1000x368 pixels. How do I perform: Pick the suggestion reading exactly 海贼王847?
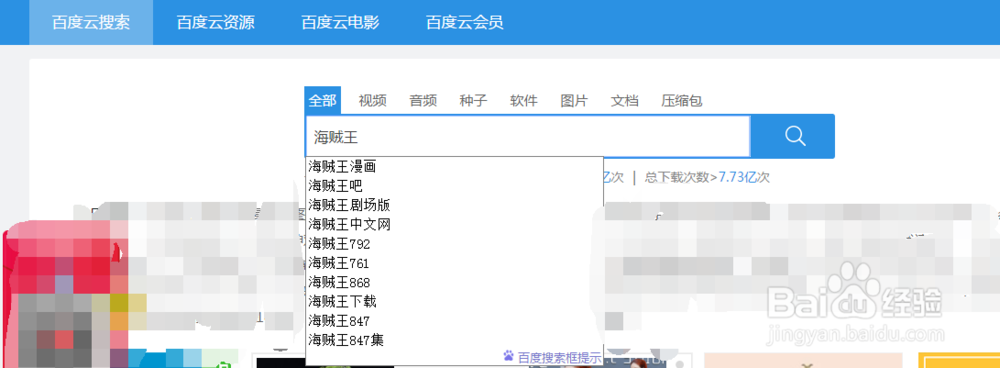(x=454, y=320)
